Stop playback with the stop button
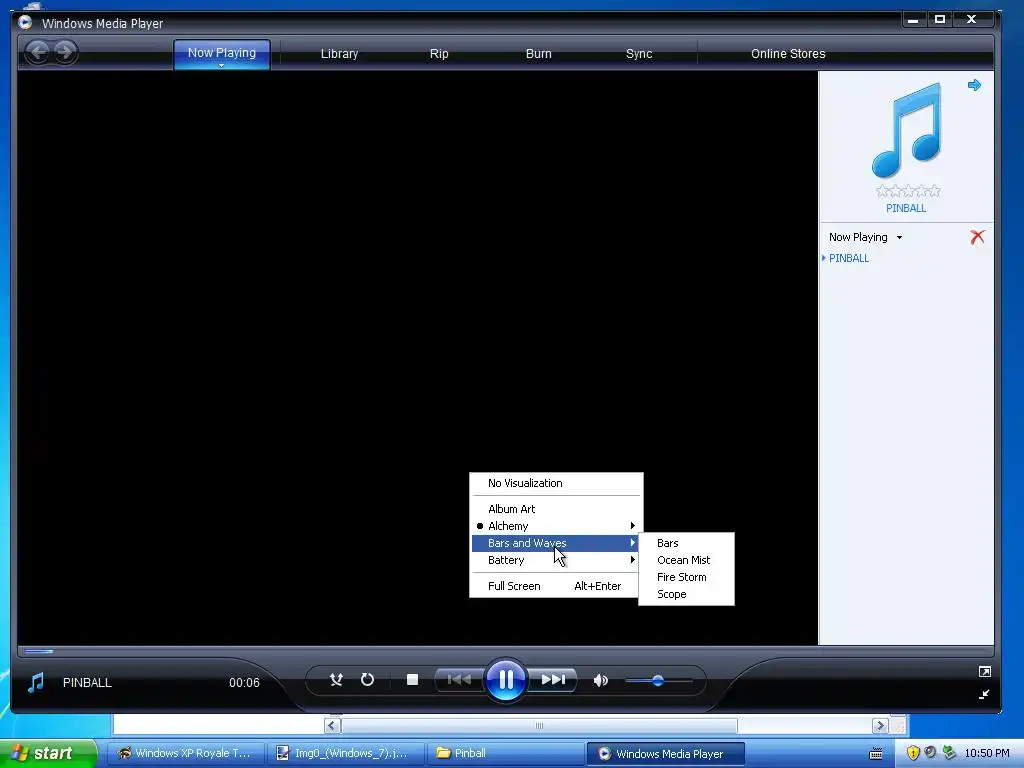 click(412, 680)
